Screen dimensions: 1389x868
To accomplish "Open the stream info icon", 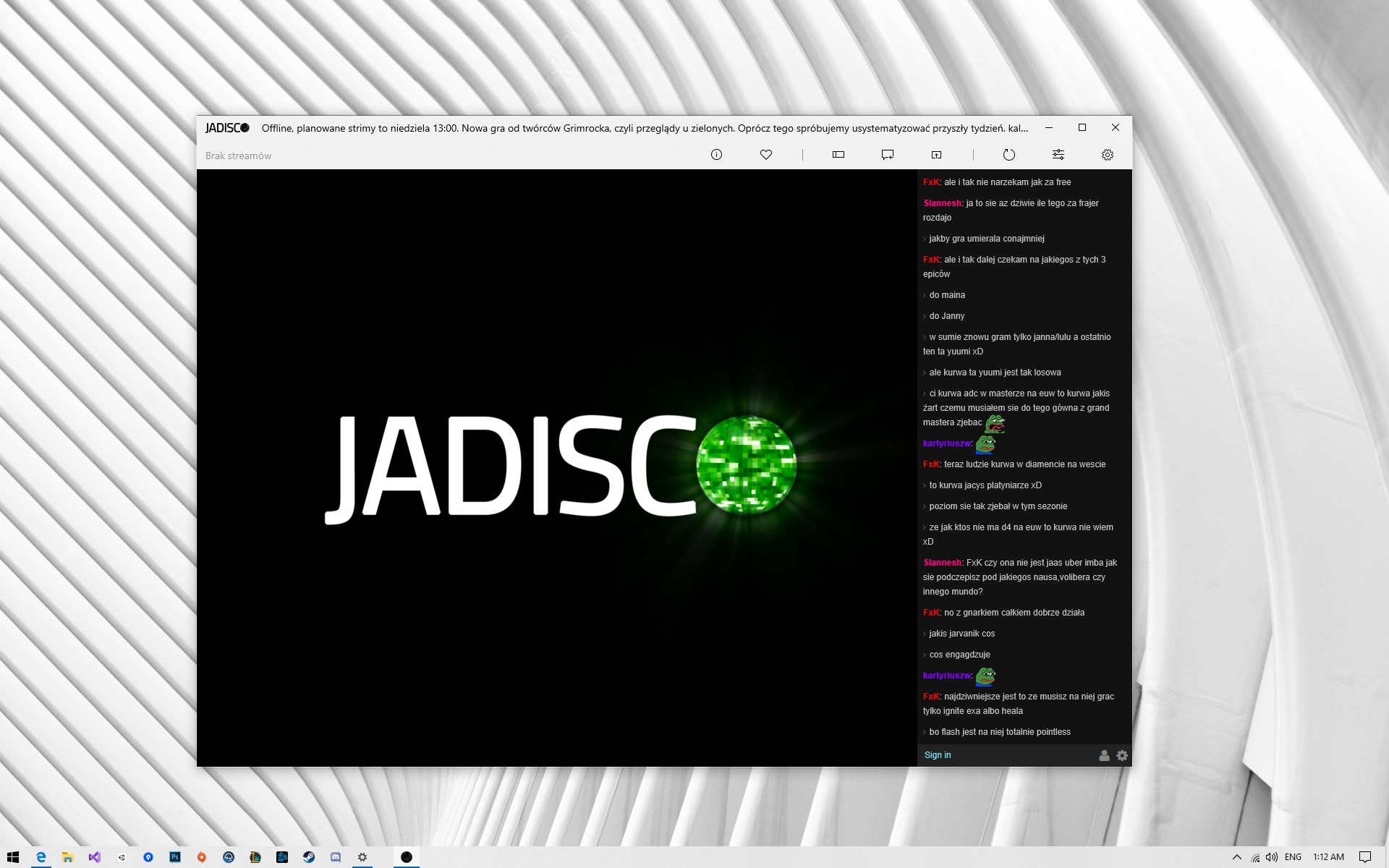I will coord(716,155).
